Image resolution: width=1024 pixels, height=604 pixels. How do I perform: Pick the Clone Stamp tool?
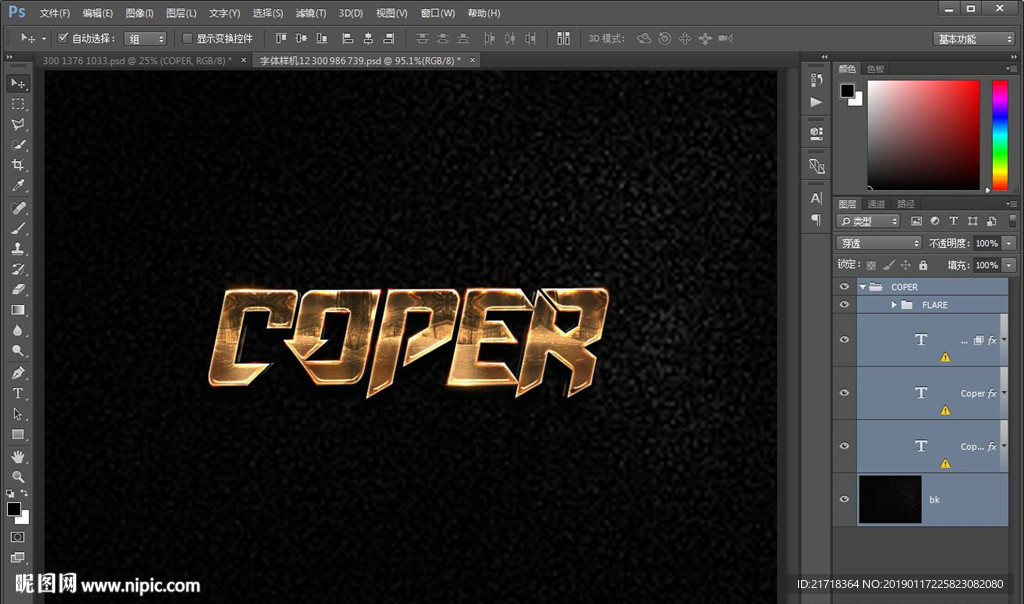18,248
